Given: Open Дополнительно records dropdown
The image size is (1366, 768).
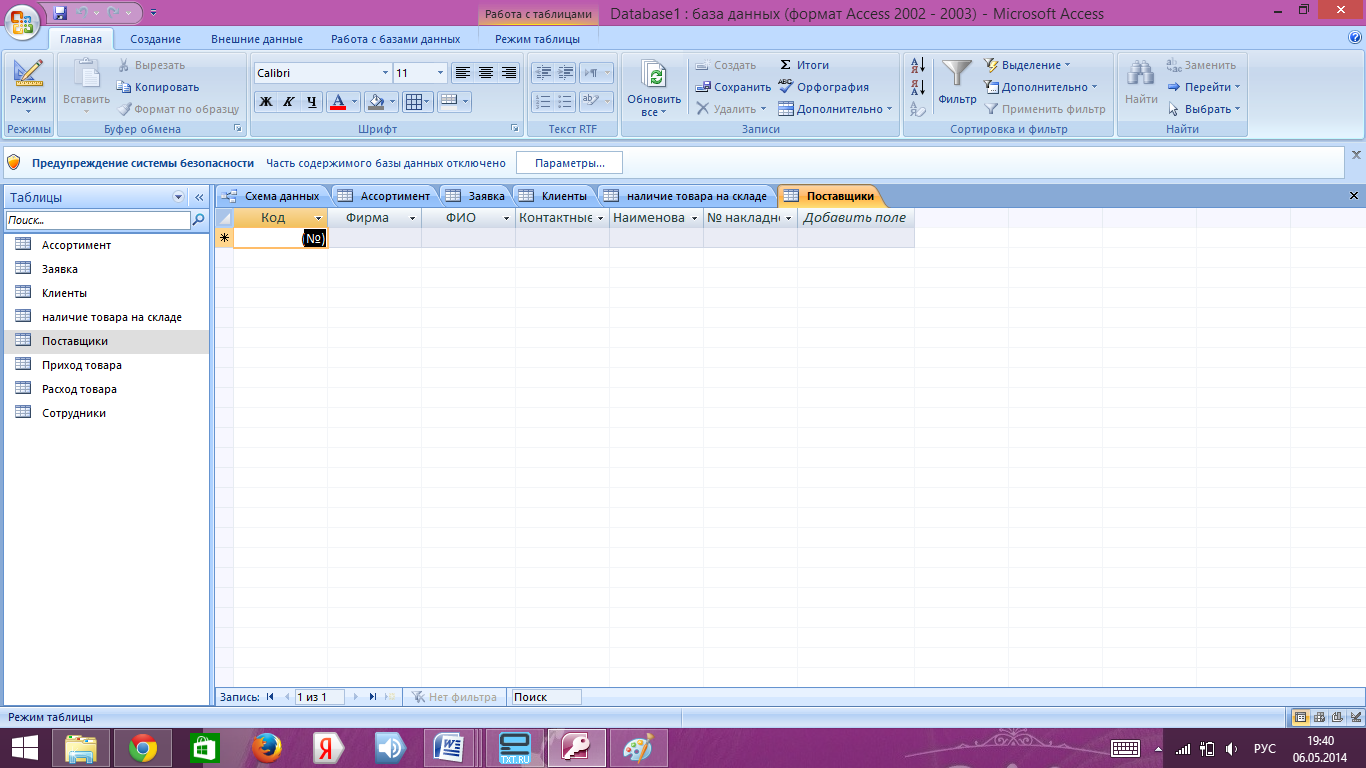Looking at the screenshot, I should [835, 109].
